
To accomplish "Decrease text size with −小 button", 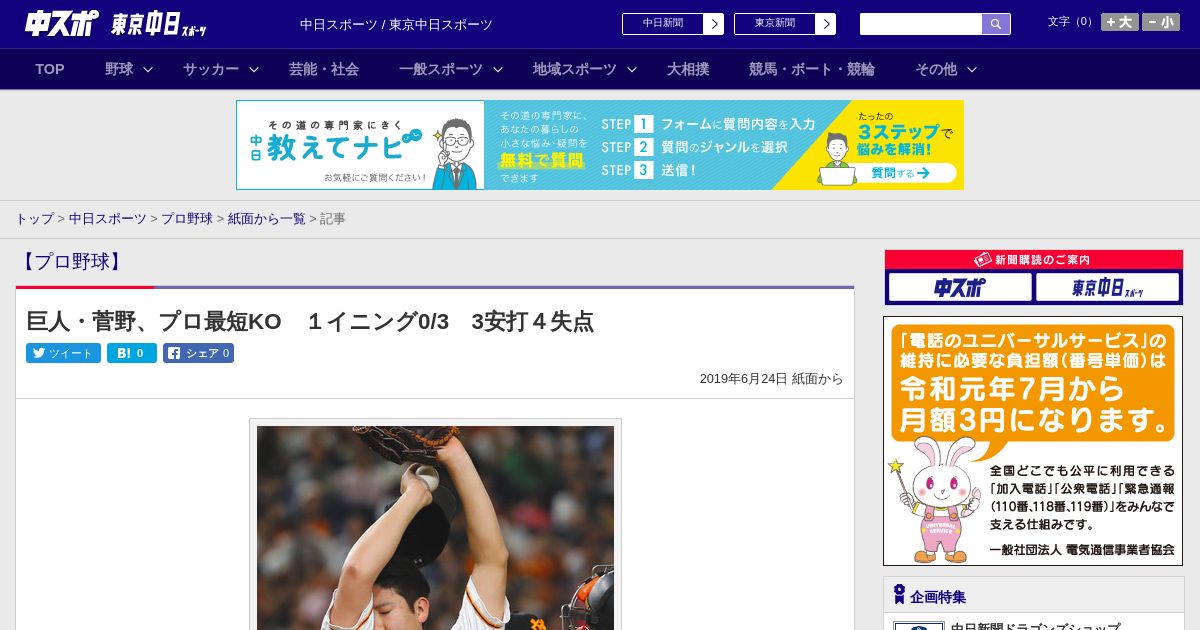I will (x=1160, y=22).
